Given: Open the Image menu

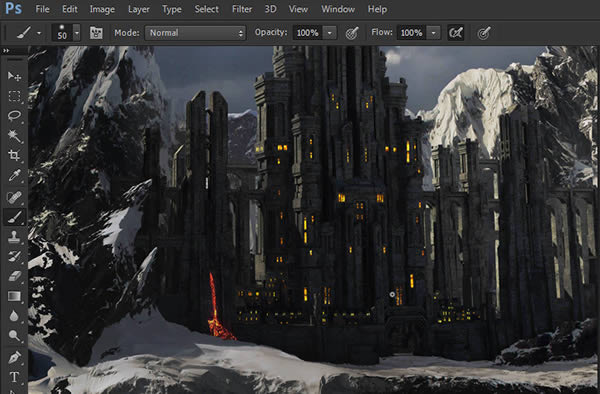Looking at the screenshot, I should click(102, 9).
